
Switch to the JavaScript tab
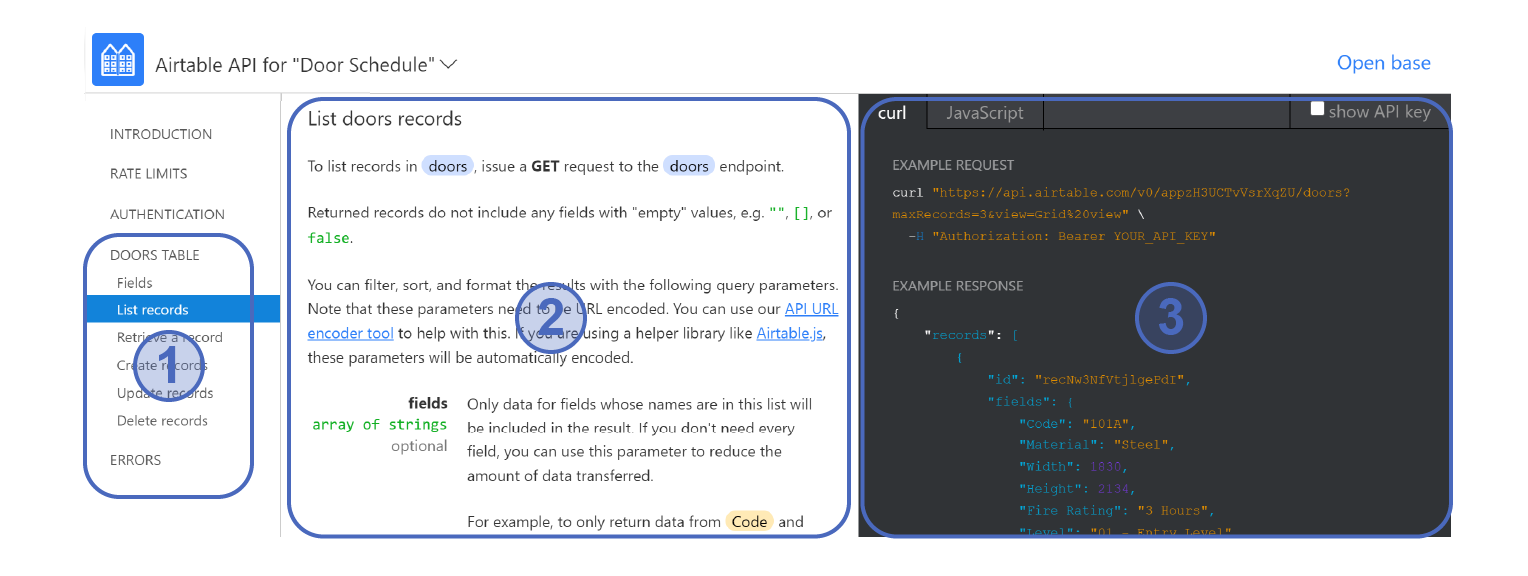pos(984,113)
